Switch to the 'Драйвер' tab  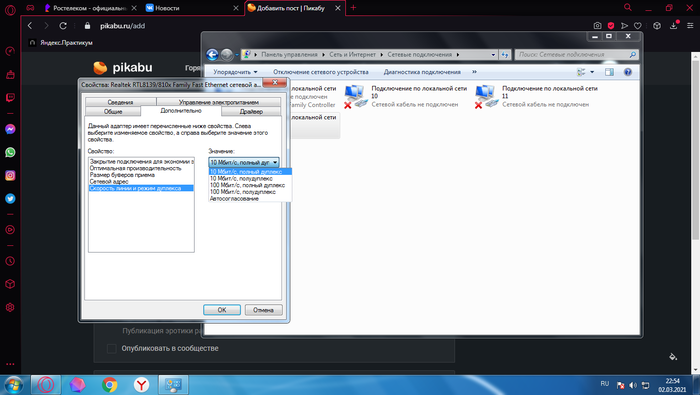(251, 111)
